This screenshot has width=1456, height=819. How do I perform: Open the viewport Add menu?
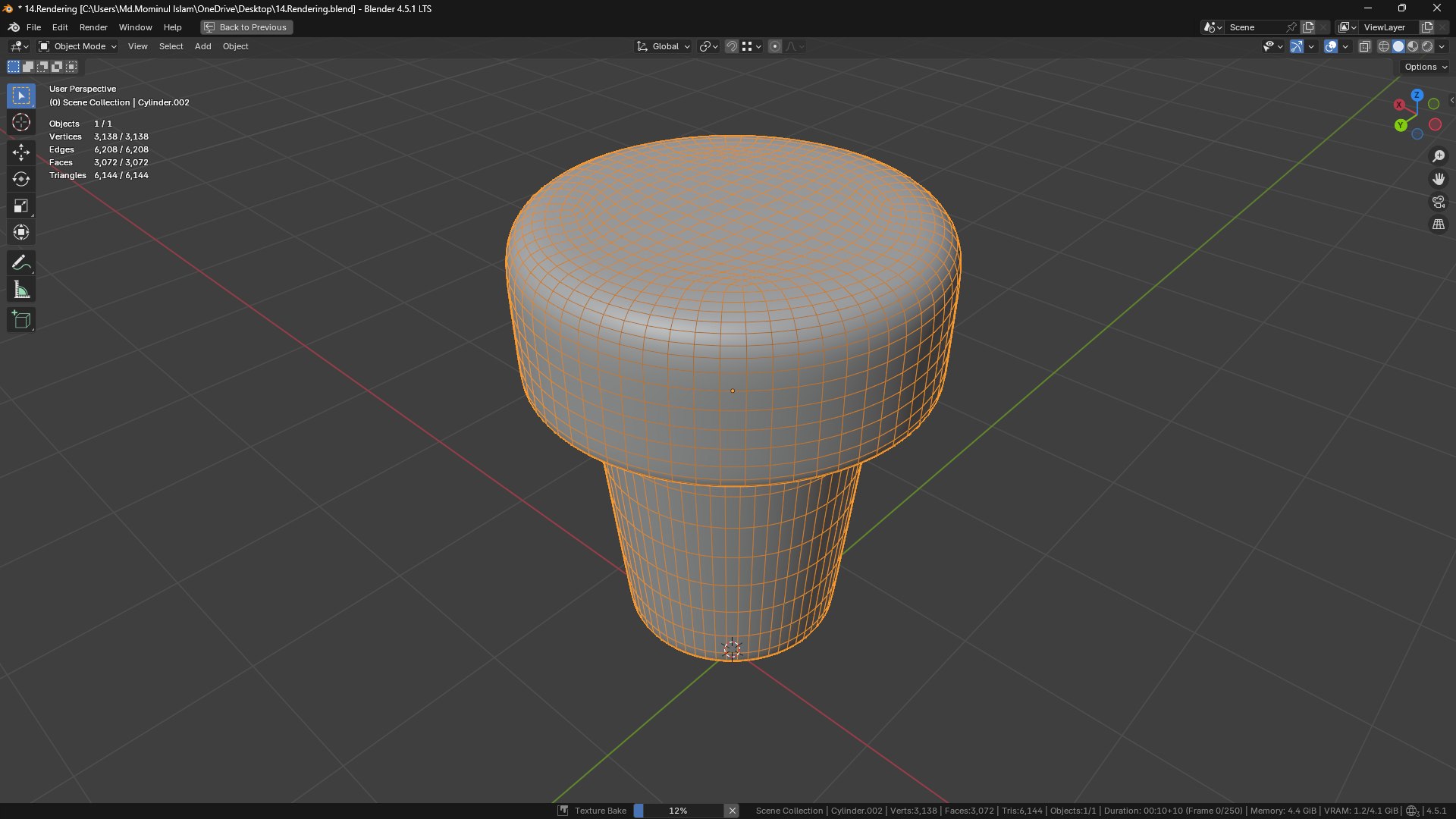202,46
